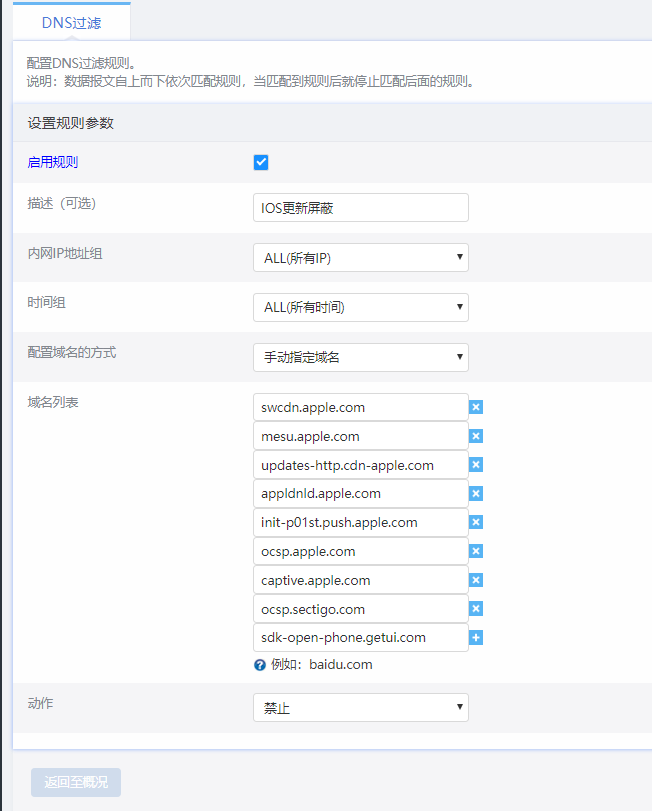Open the 内网IP地址组 dropdown
The image size is (652, 811).
(360, 258)
